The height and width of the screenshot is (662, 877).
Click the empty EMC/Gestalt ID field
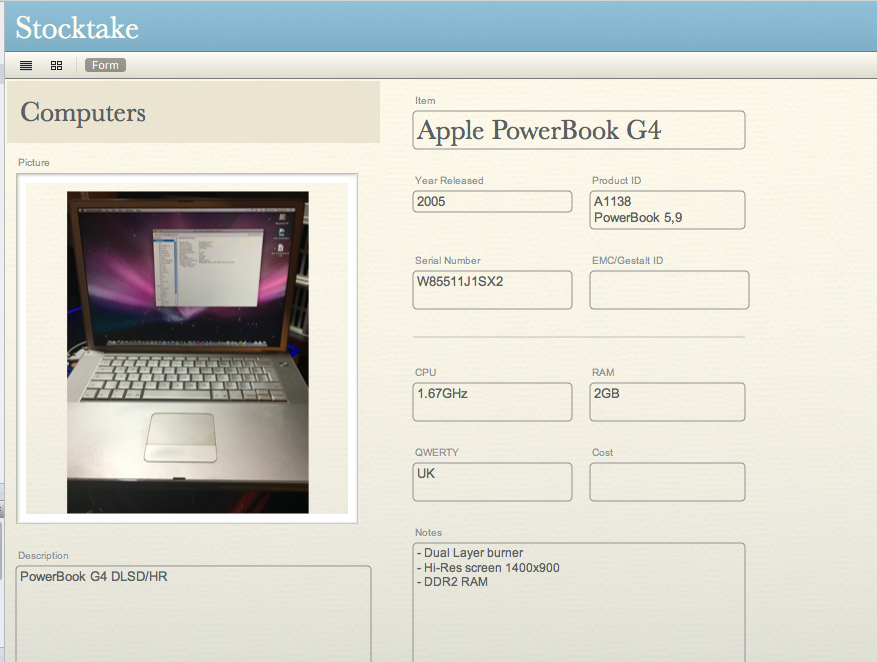click(x=669, y=290)
